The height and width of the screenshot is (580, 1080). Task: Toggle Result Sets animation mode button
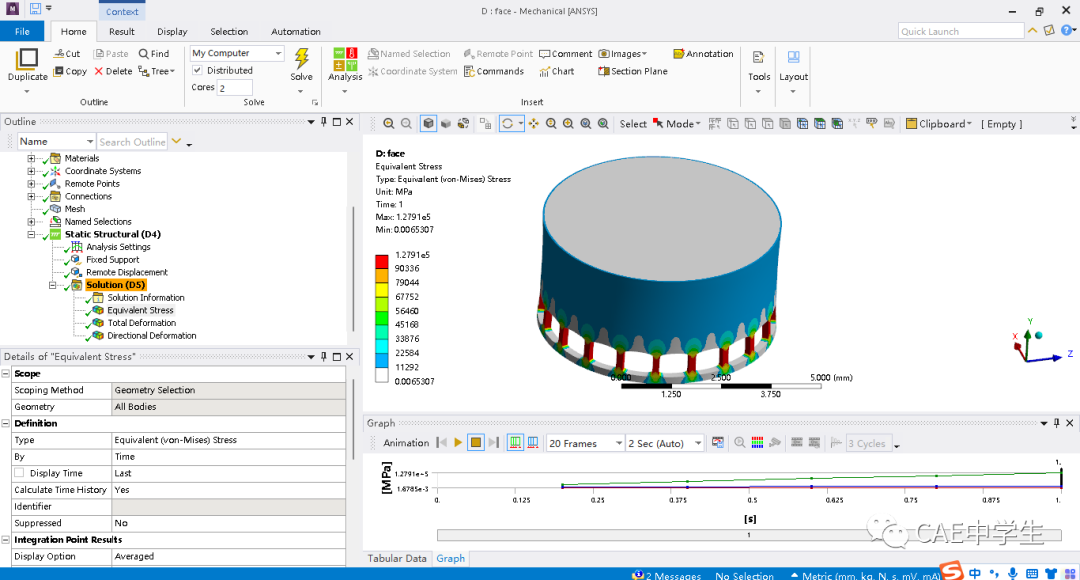click(533, 443)
